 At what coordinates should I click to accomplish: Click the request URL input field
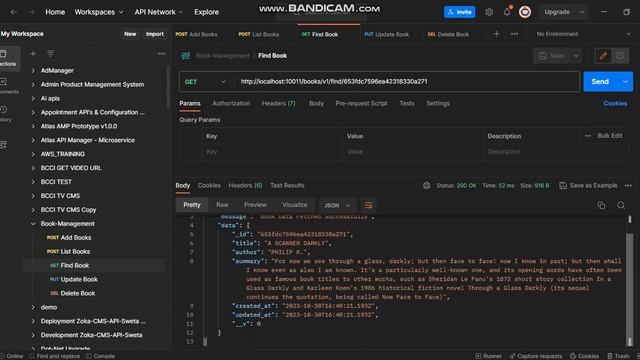[x=406, y=82]
